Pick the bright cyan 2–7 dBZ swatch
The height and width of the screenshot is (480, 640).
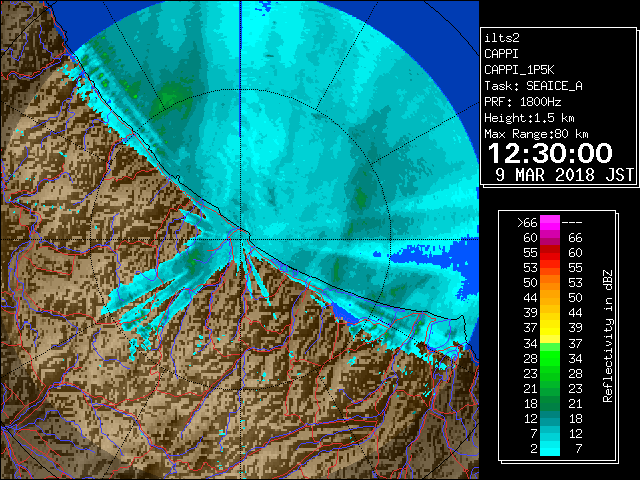pos(550,448)
